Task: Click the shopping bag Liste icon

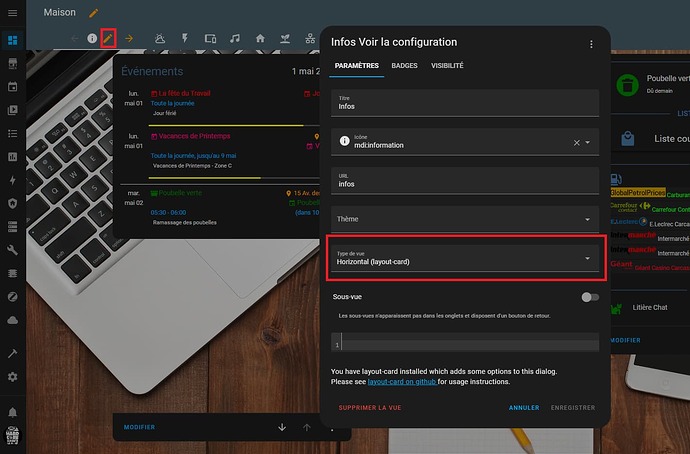Action: (628, 139)
